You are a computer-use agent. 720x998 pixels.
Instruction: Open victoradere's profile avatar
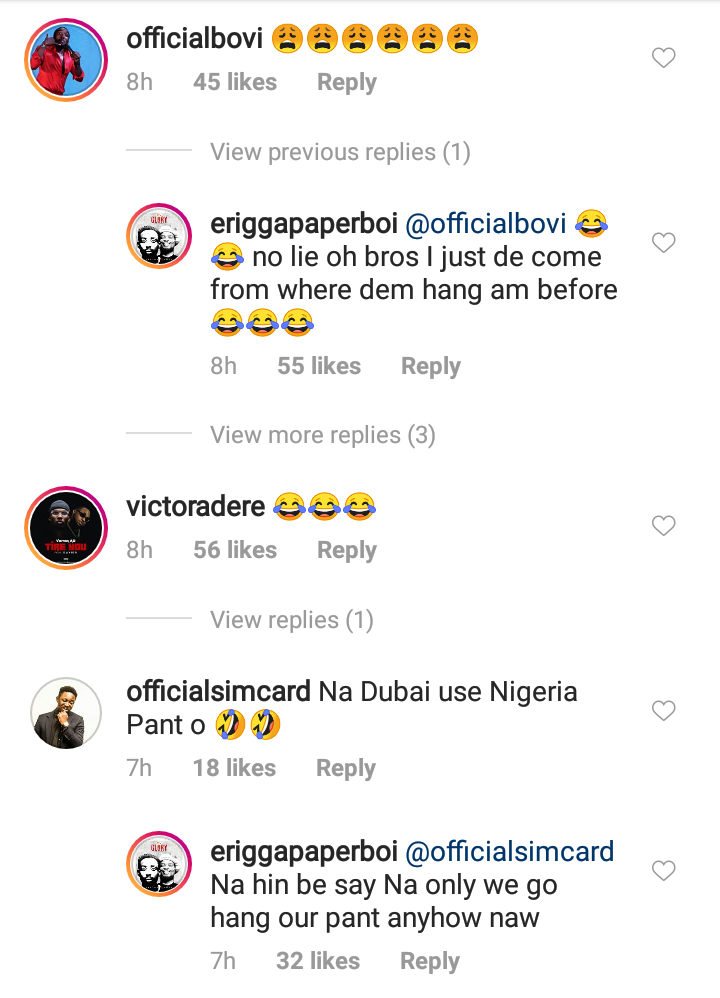pos(65,527)
